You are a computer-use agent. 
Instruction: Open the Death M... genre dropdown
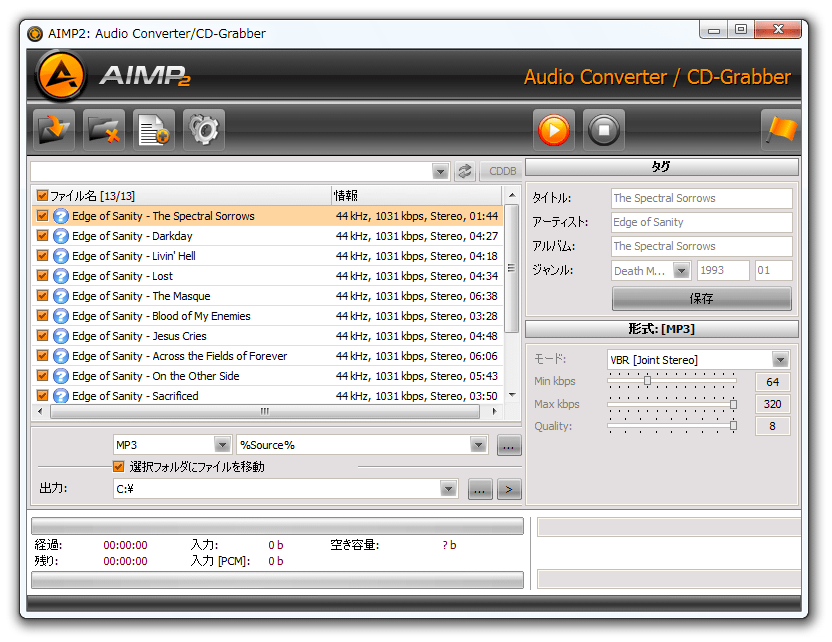(x=681, y=271)
